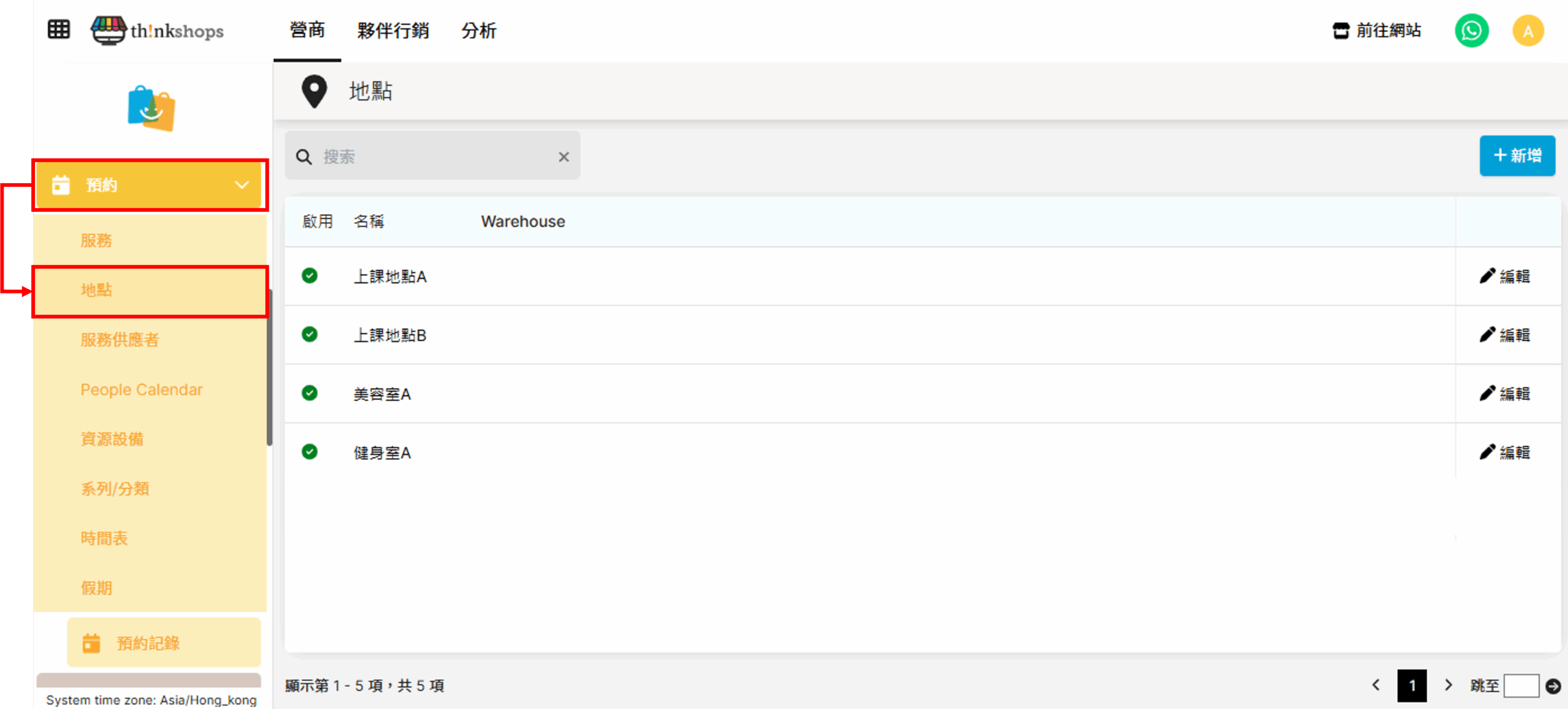The height and width of the screenshot is (709, 1568).
Task: Clear the search box with X icon
Action: coord(563,157)
